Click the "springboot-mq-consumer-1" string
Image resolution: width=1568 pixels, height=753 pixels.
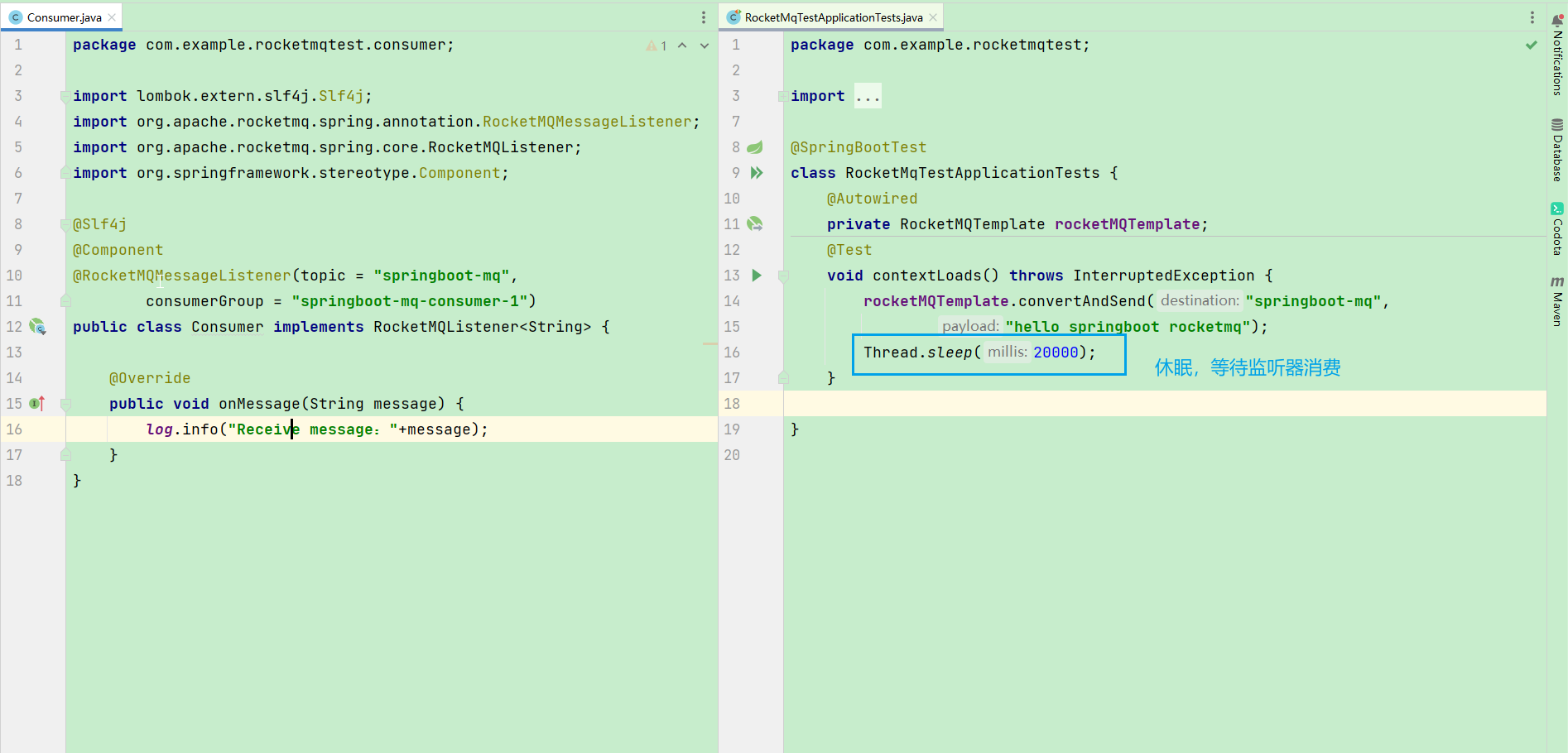pos(409,301)
